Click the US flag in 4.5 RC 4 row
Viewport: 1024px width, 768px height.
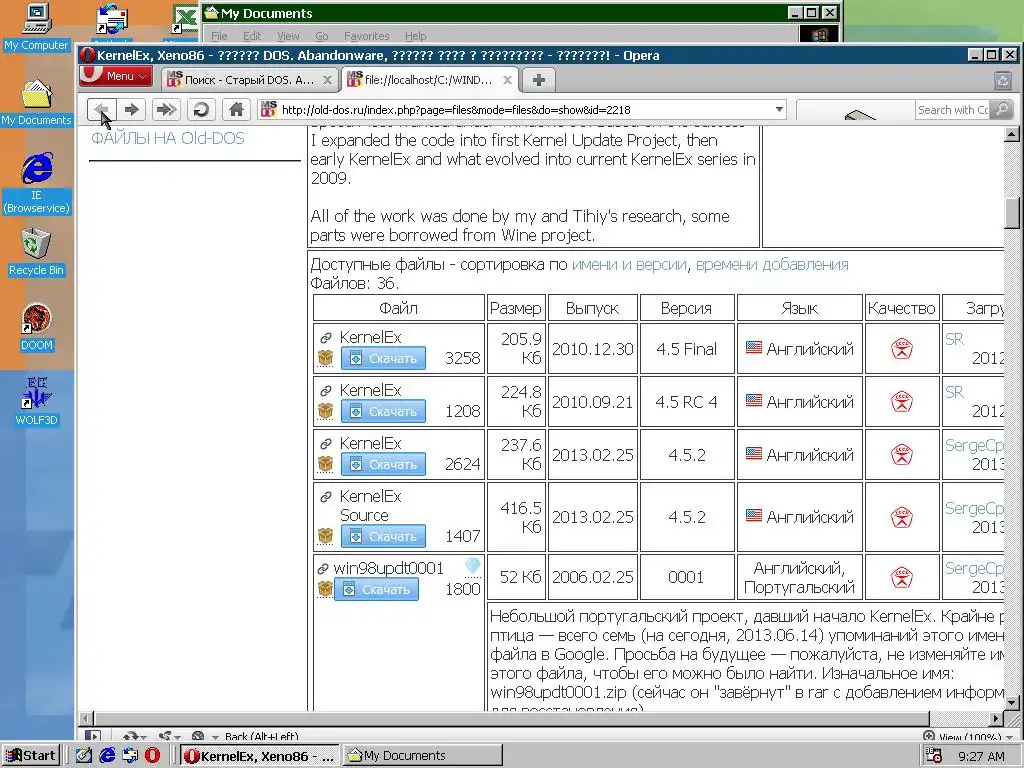point(754,400)
